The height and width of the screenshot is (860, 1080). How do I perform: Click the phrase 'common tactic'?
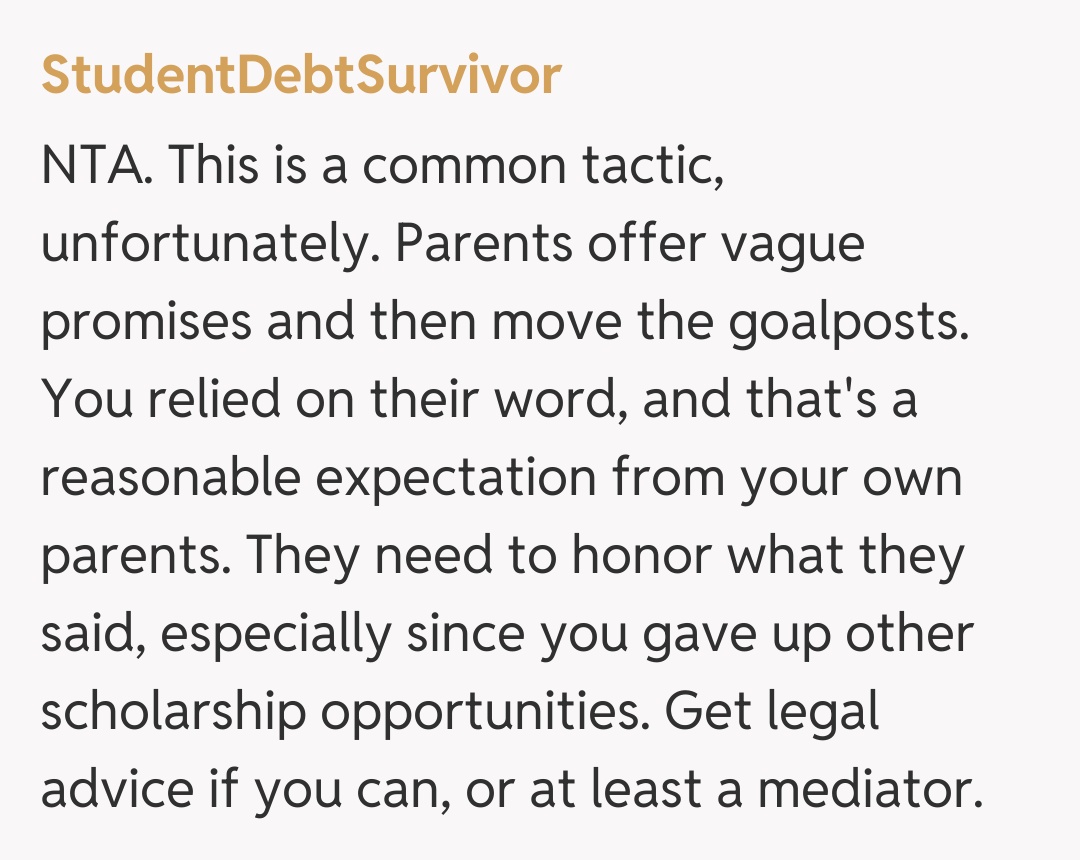point(542,166)
